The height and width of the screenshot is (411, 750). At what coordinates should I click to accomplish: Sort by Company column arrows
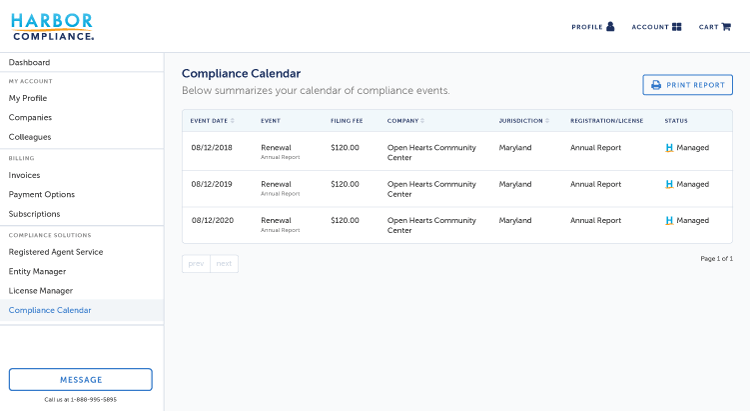(422, 121)
